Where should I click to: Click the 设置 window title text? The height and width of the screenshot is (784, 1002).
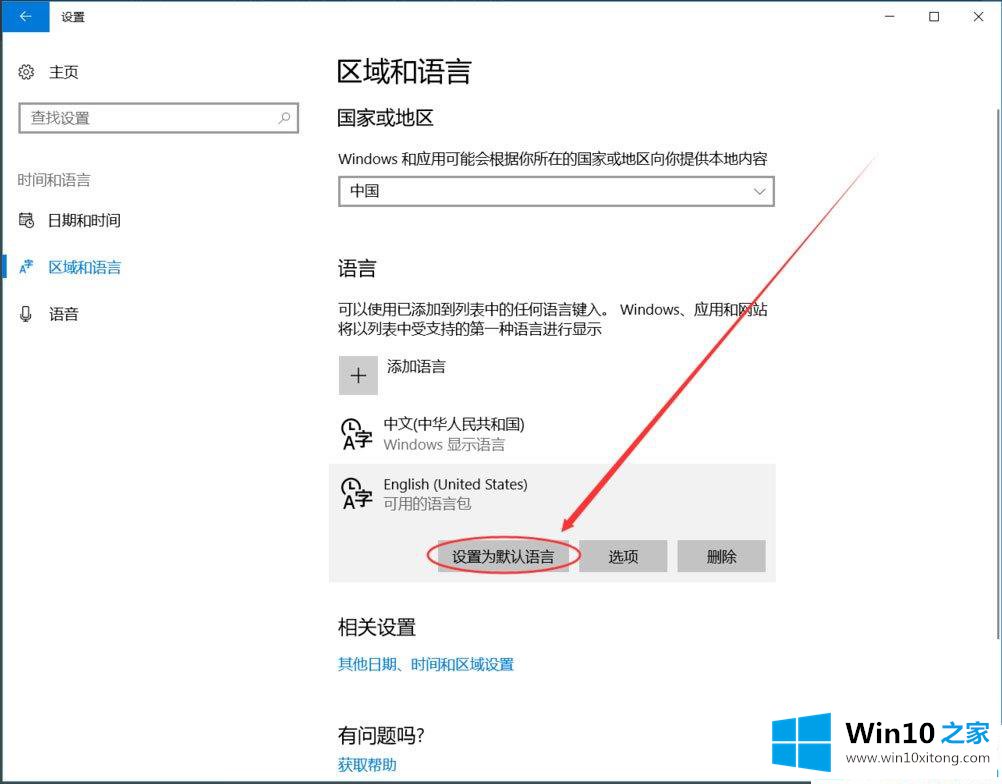(73, 17)
